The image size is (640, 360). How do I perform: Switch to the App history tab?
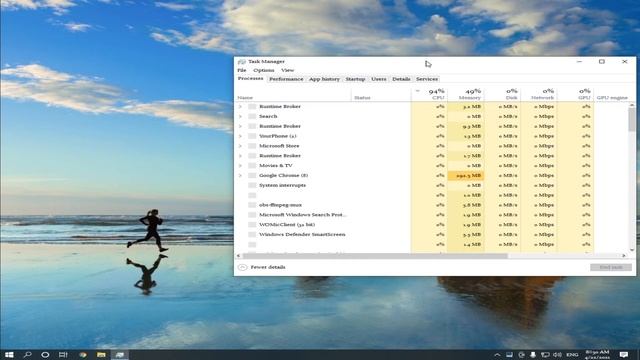[324, 79]
